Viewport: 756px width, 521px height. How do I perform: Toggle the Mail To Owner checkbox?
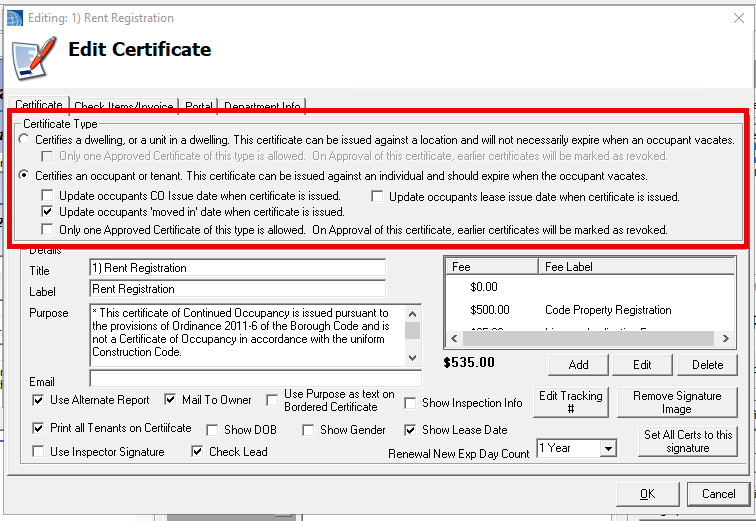click(x=171, y=400)
